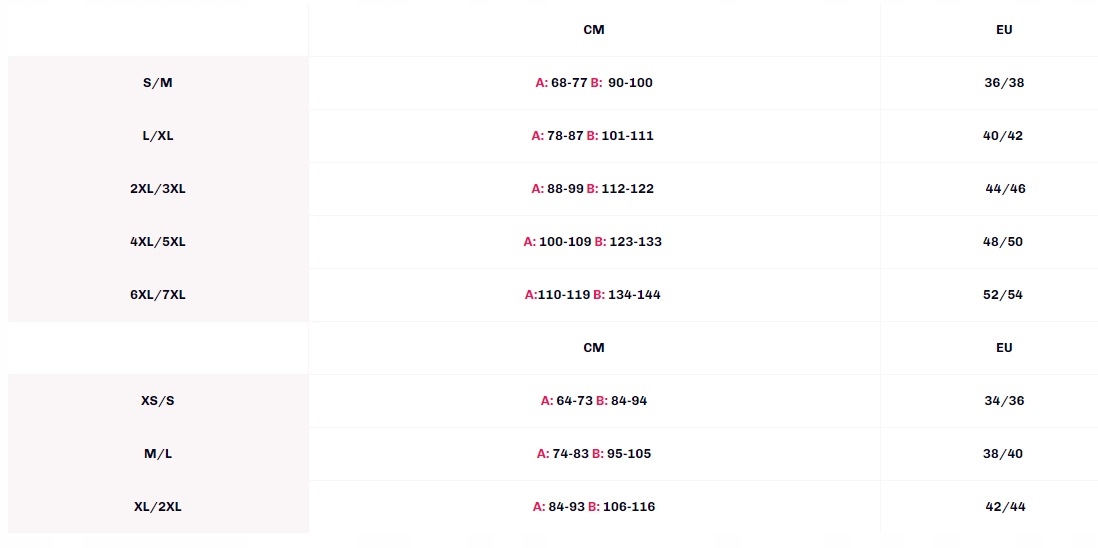Click the M/L size label
The image size is (1098, 548).
pyautogui.click(x=158, y=454)
